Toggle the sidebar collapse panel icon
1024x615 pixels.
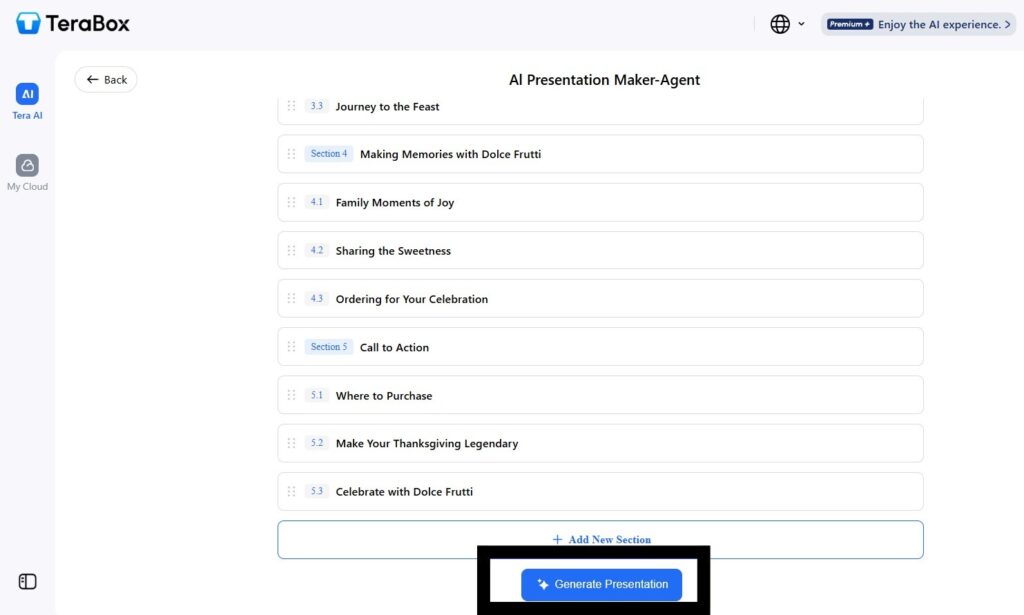click(27, 581)
